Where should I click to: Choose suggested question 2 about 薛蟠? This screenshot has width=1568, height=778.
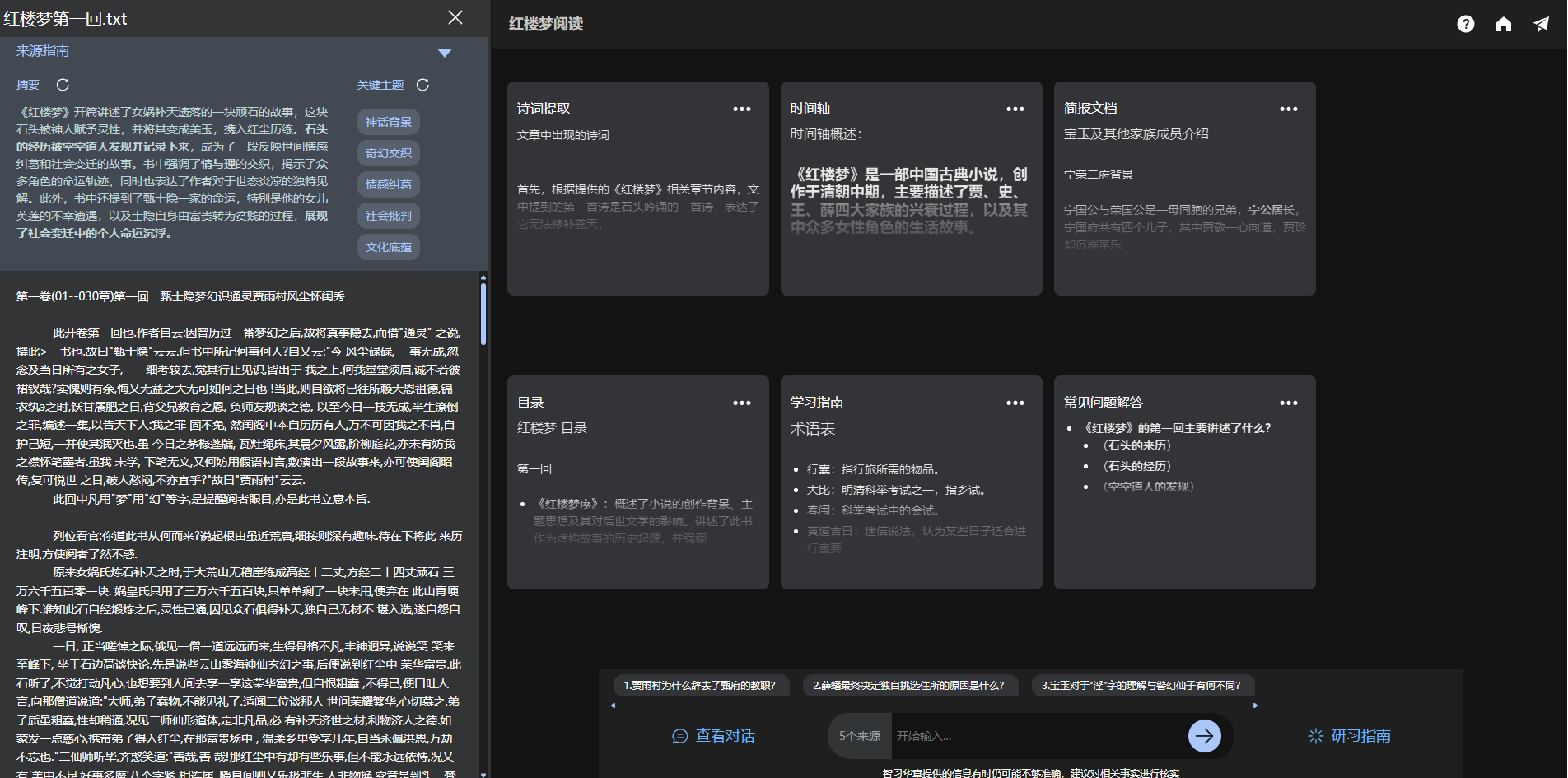point(909,686)
